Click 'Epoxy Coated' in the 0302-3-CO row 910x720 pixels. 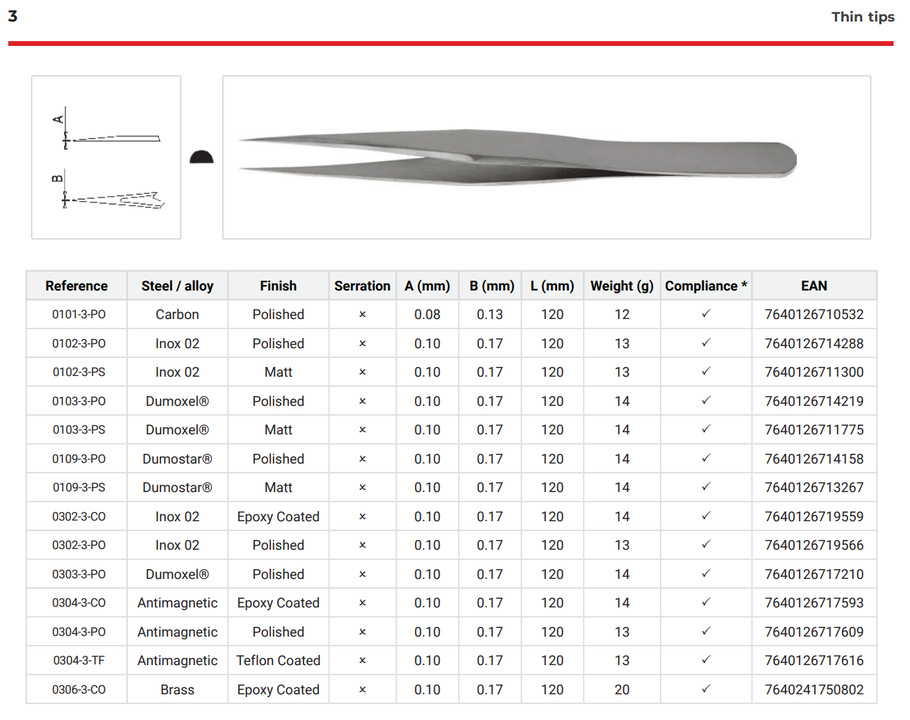279,516
